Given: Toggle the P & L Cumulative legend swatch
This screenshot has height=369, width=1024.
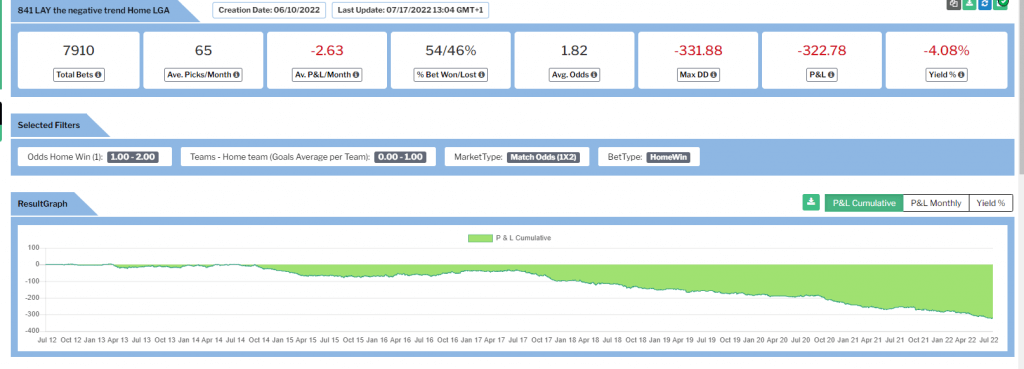Looking at the screenshot, I should 480,238.
